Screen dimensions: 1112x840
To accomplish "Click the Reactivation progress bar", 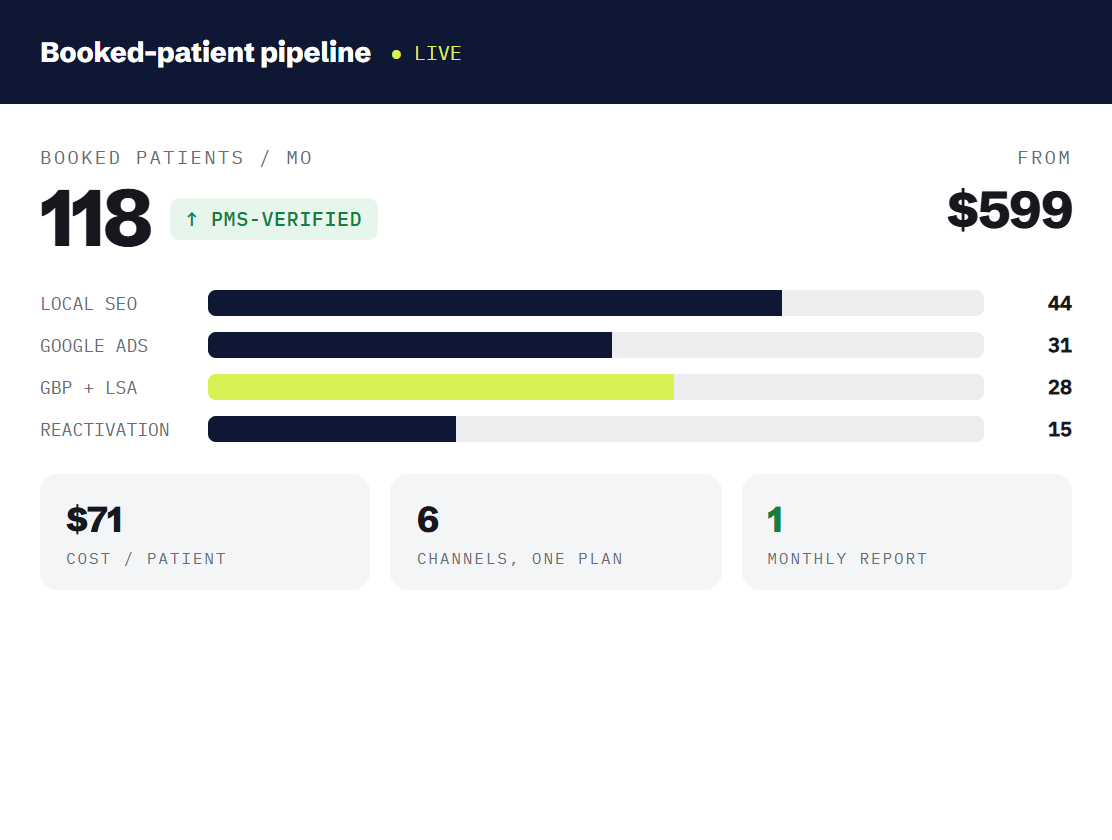I will point(596,429).
